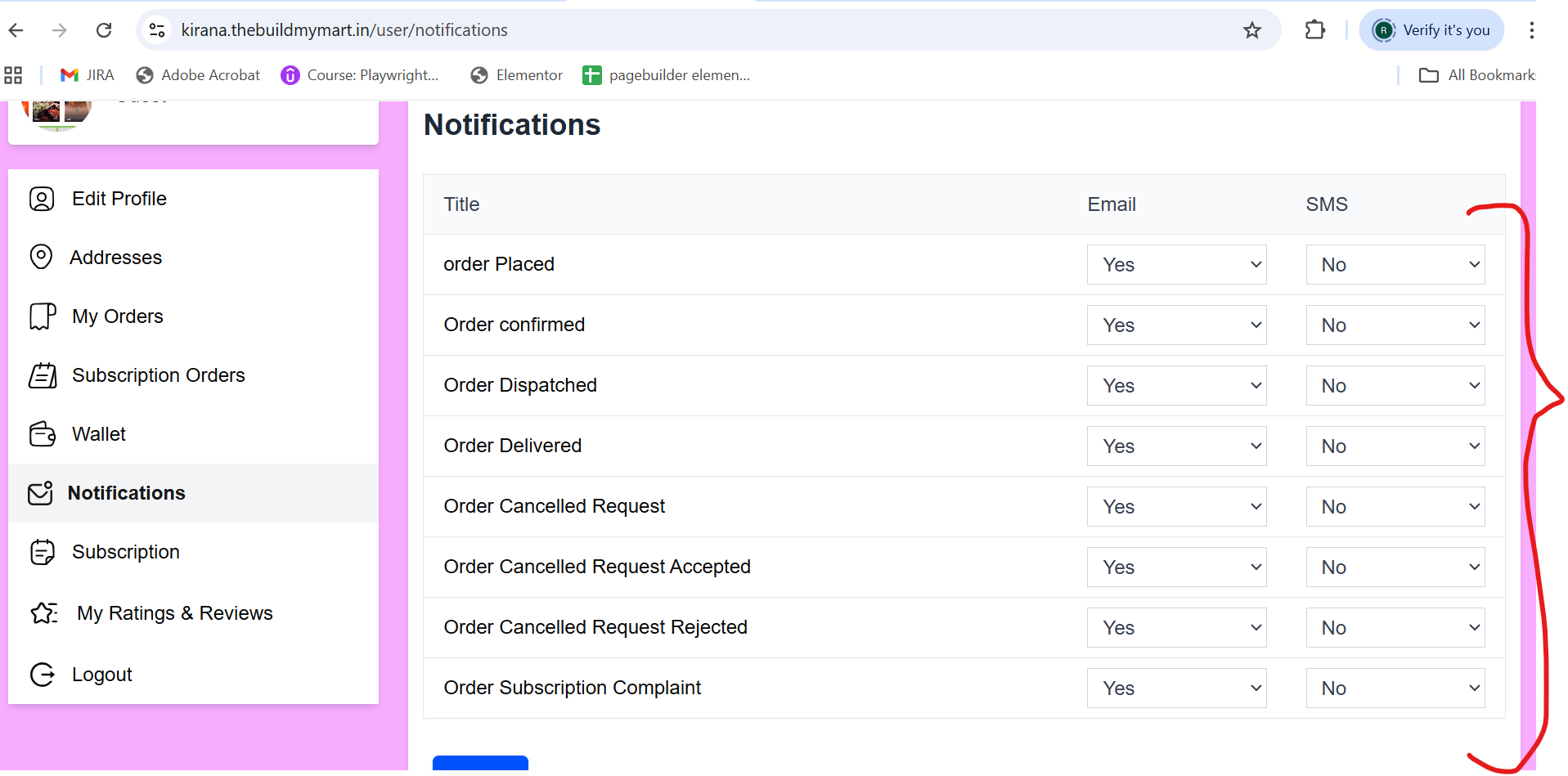The image size is (1568, 776).
Task: Click the Addresses location pin icon
Action: pos(41,258)
